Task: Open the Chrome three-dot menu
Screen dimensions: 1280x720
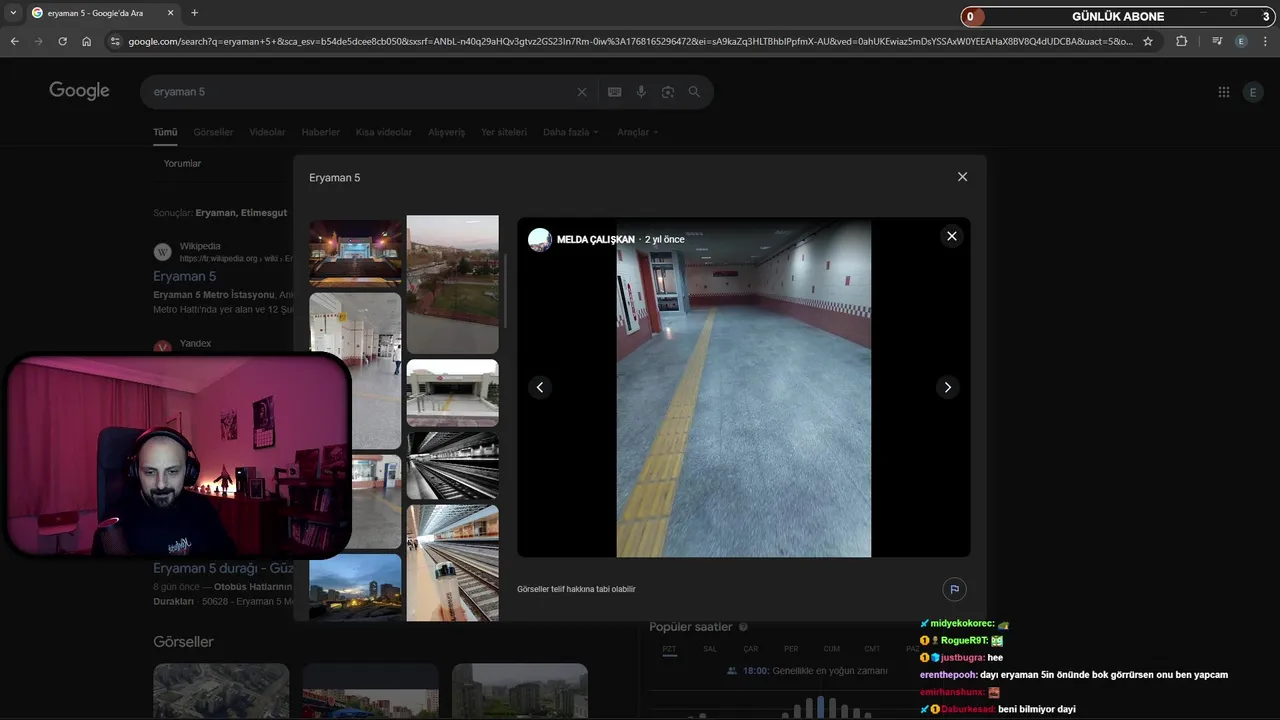Action: pyautogui.click(x=1266, y=41)
